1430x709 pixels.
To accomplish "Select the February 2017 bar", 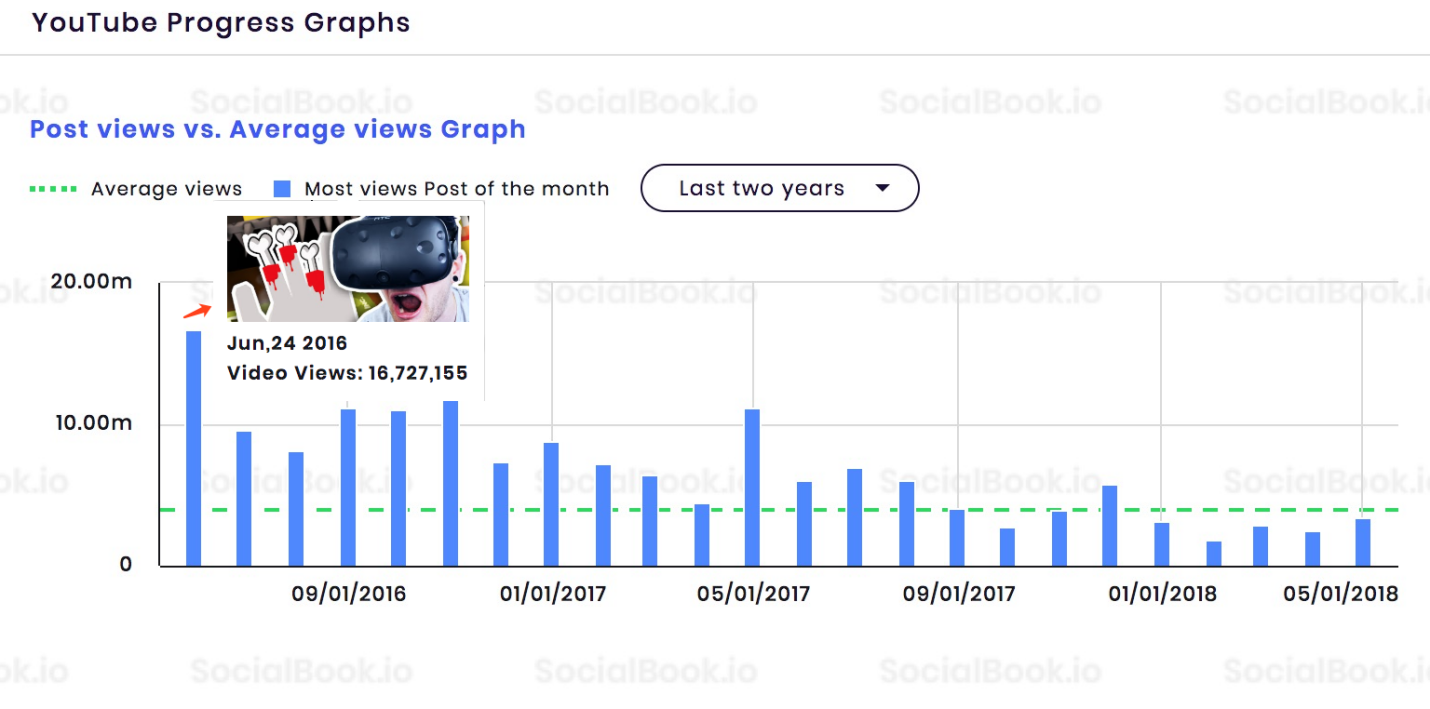I will [603, 516].
